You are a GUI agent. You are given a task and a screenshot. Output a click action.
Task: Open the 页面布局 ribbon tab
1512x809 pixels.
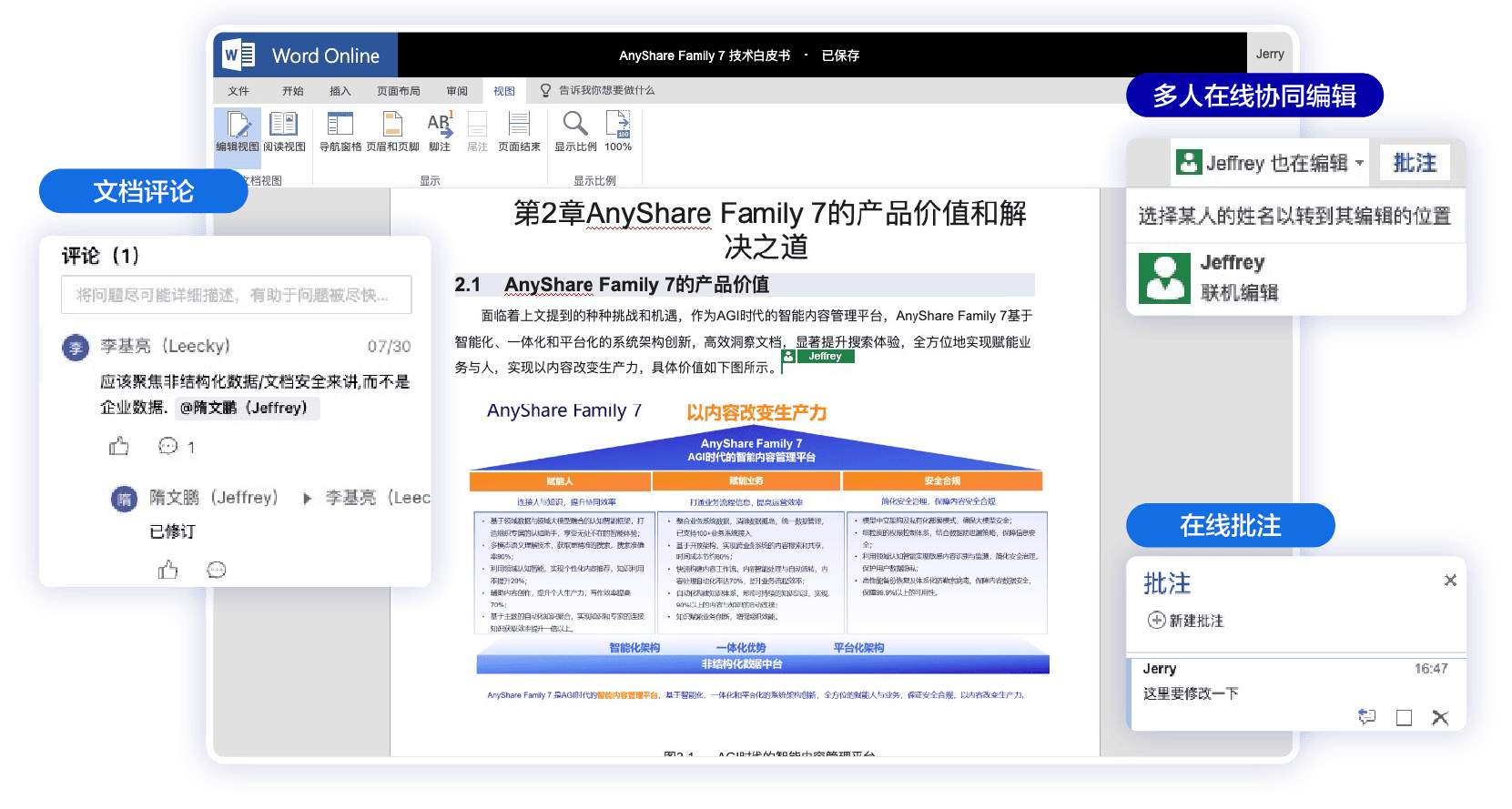[399, 91]
